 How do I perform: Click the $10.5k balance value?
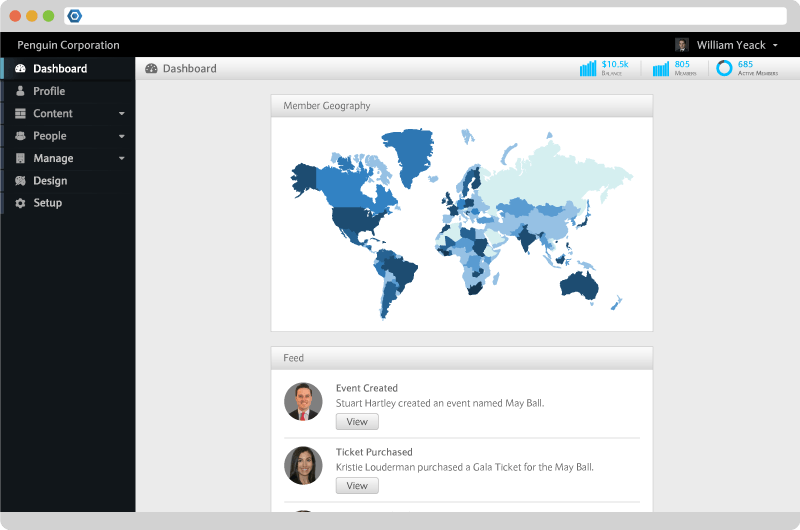(x=615, y=64)
